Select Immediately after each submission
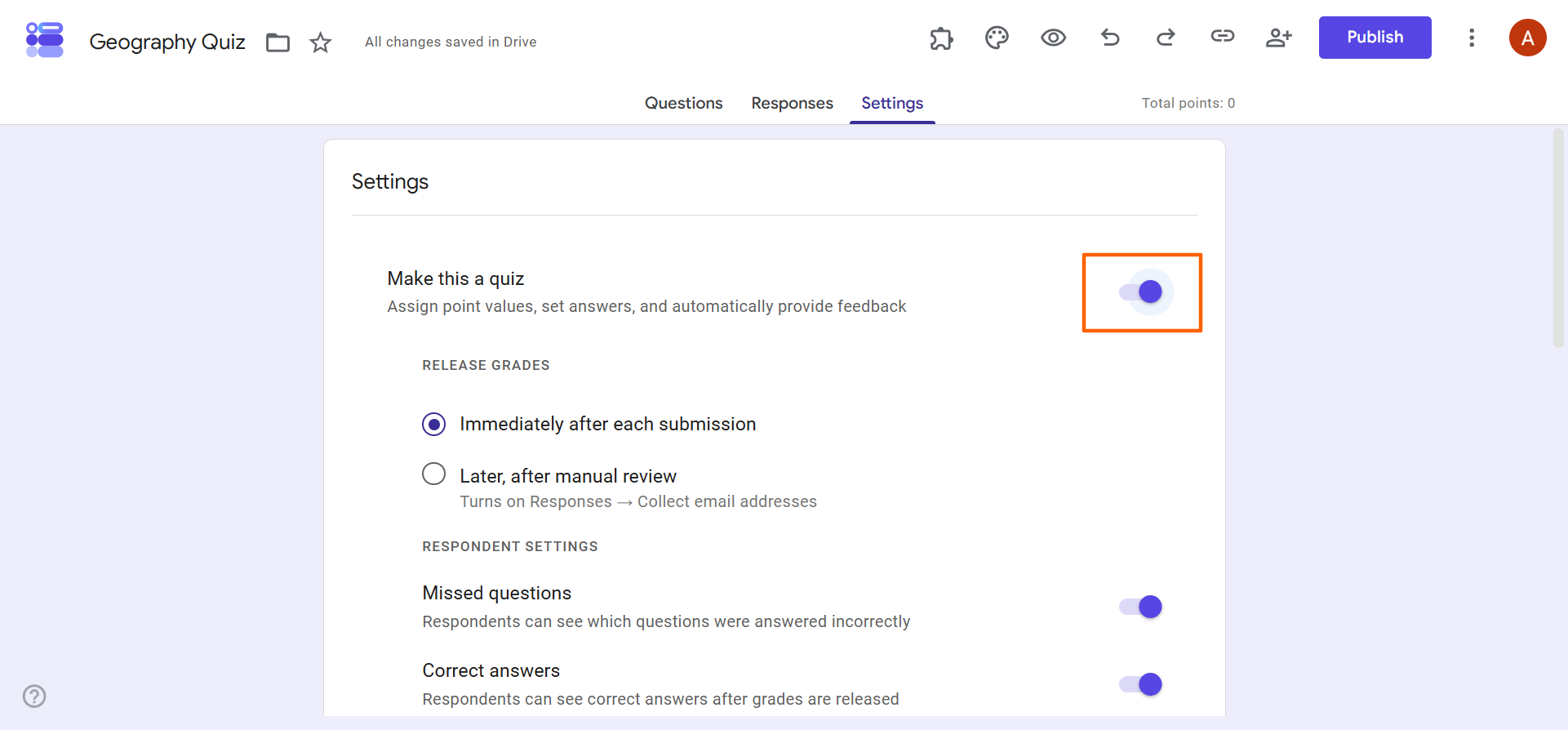Image resolution: width=1568 pixels, height=730 pixels. tap(434, 424)
